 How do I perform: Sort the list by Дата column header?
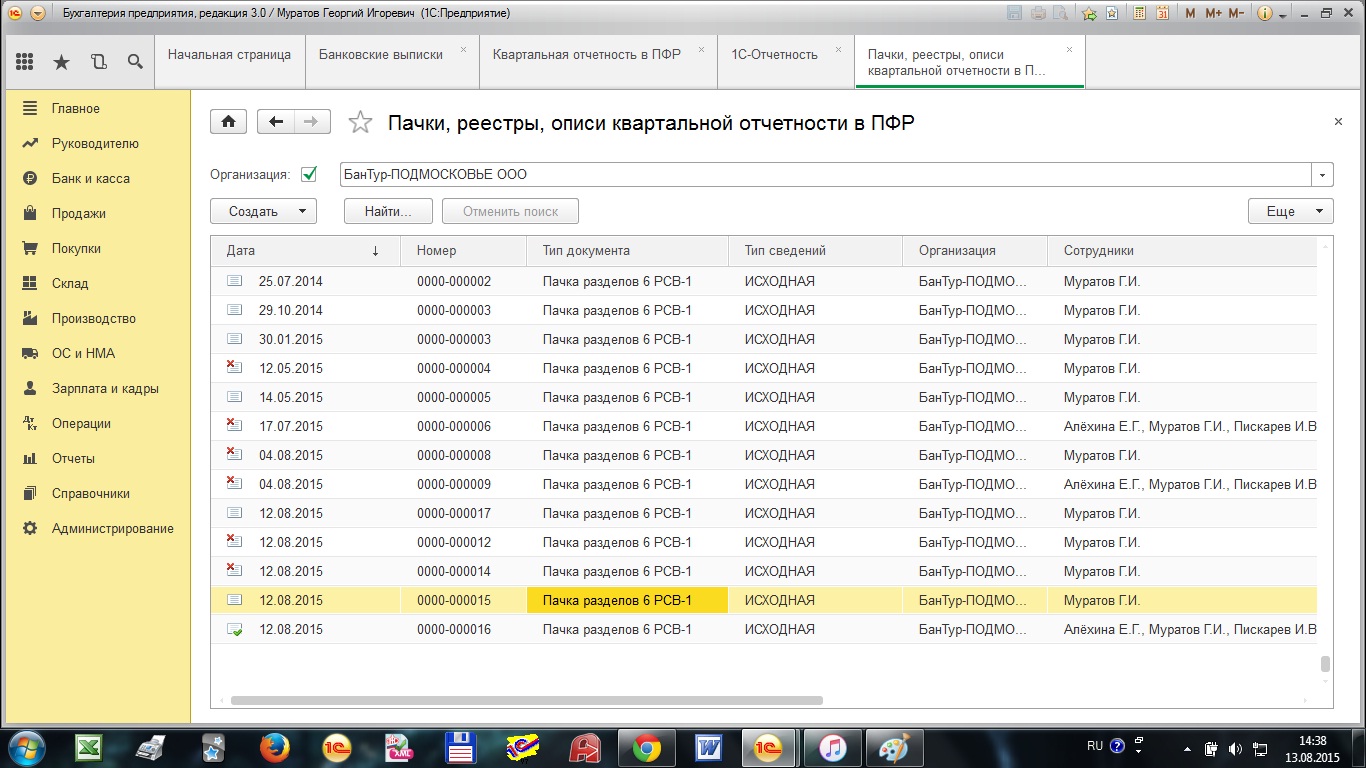[x=300, y=251]
